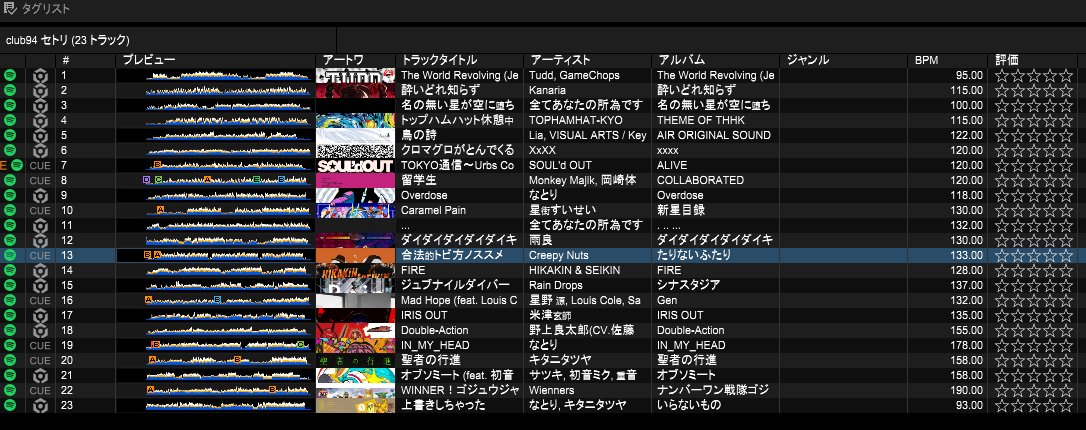Click waveform preview of 鳥の詩 track
Viewport: 1086px width, 430px height.
pos(228,135)
